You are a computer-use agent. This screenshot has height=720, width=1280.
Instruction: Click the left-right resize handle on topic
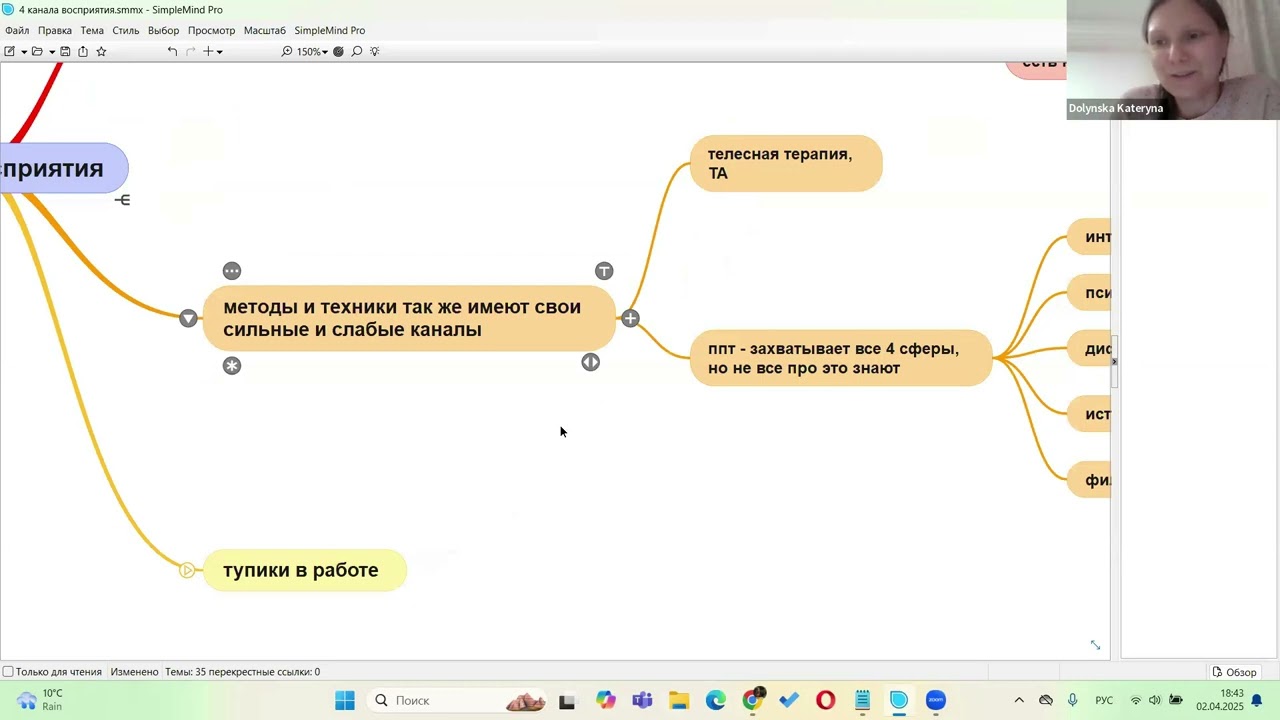pyautogui.click(x=591, y=362)
